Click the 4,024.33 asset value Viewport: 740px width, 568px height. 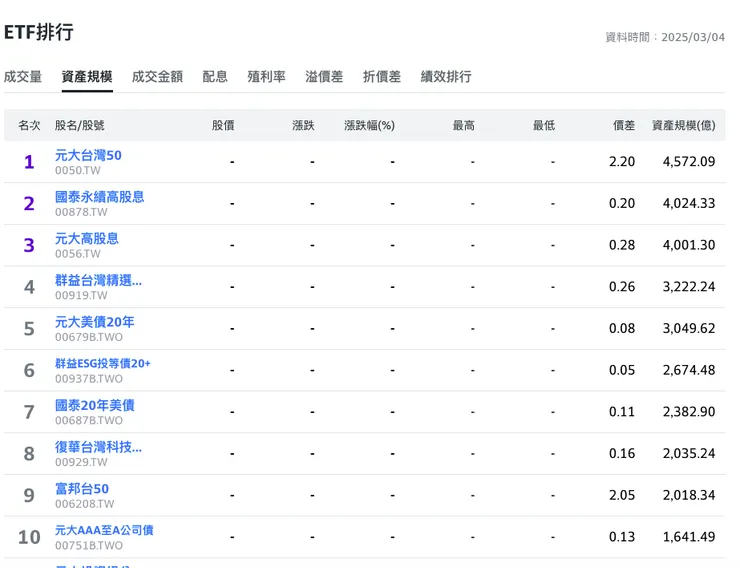coord(689,203)
